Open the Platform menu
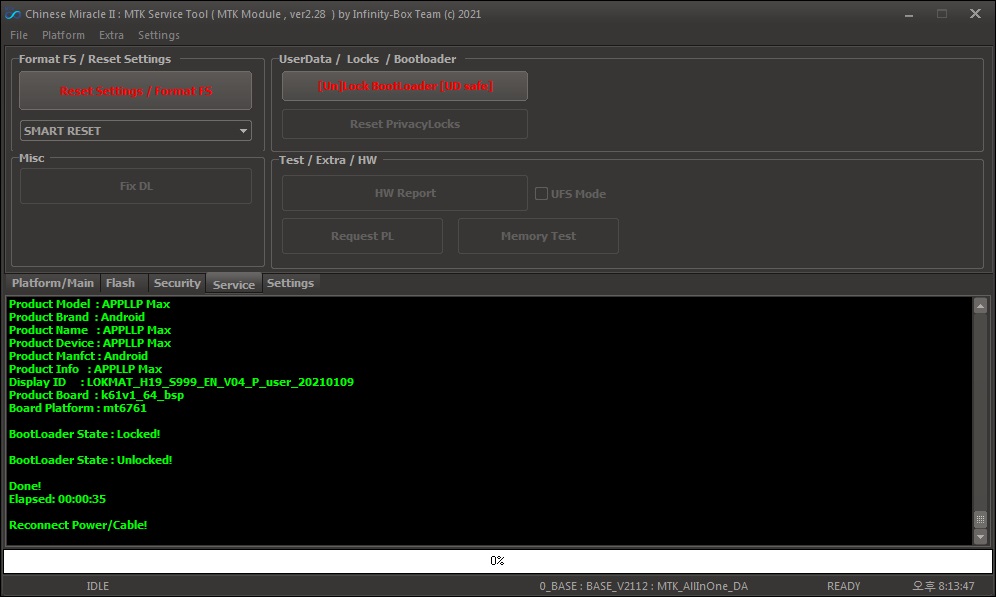 (x=63, y=35)
